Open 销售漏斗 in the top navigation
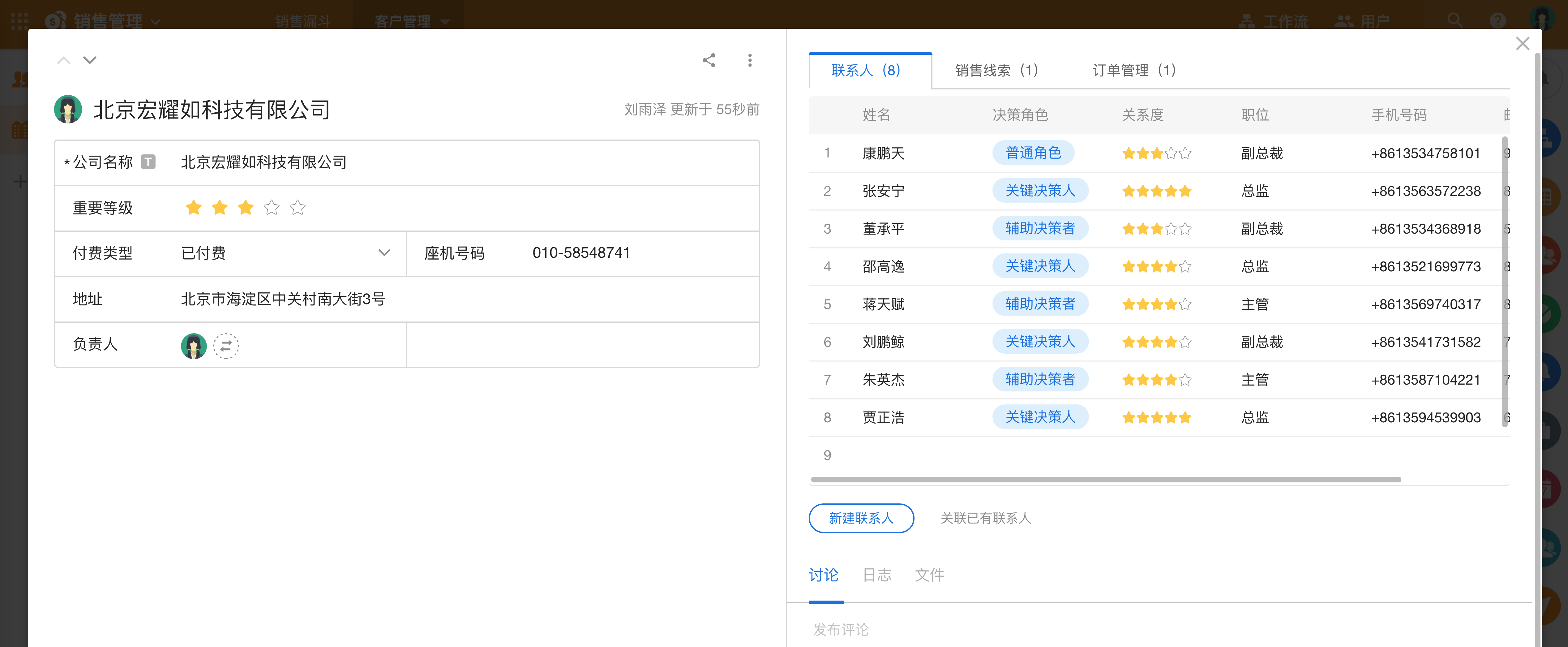This screenshot has height=647, width=1568. pos(302,22)
